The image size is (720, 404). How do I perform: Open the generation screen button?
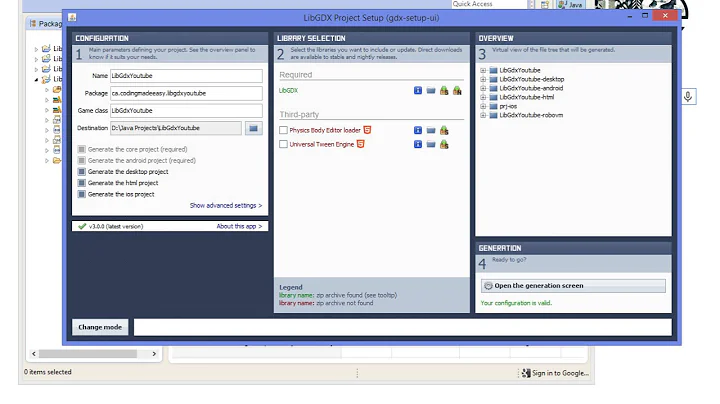pyautogui.click(x=573, y=286)
